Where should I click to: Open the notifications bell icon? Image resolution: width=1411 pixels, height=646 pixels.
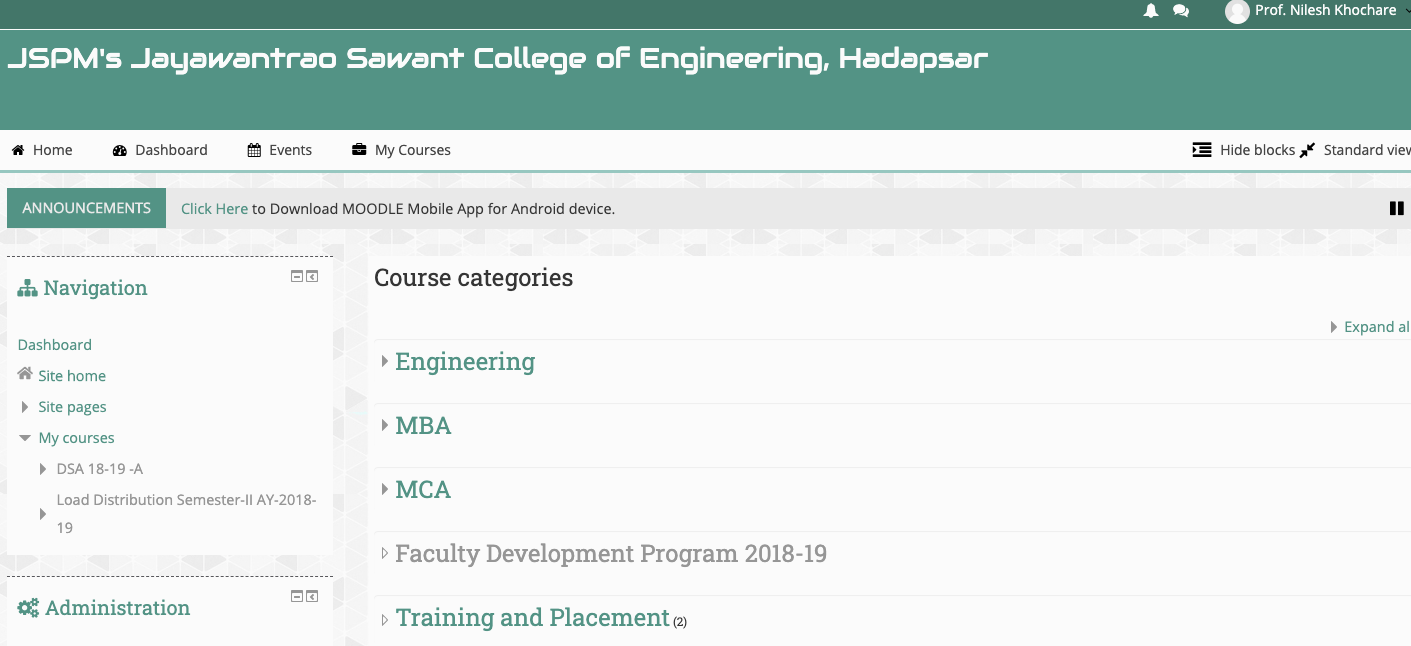click(1151, 11)
